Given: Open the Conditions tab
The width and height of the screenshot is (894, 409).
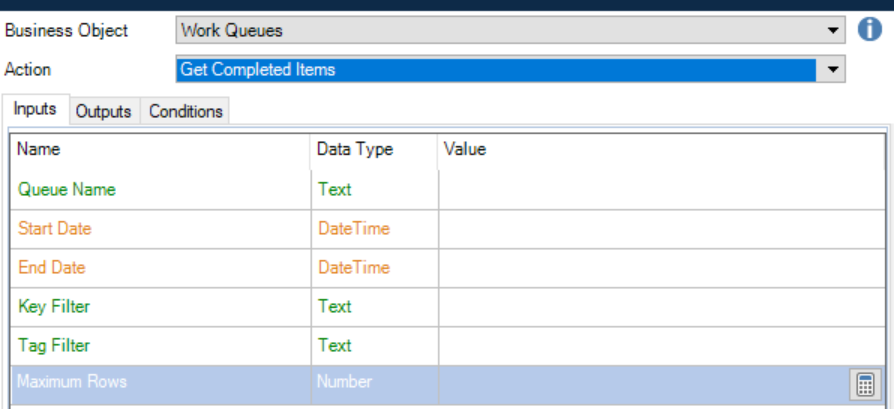Looking at the screenshot, I should coord(185,111).
